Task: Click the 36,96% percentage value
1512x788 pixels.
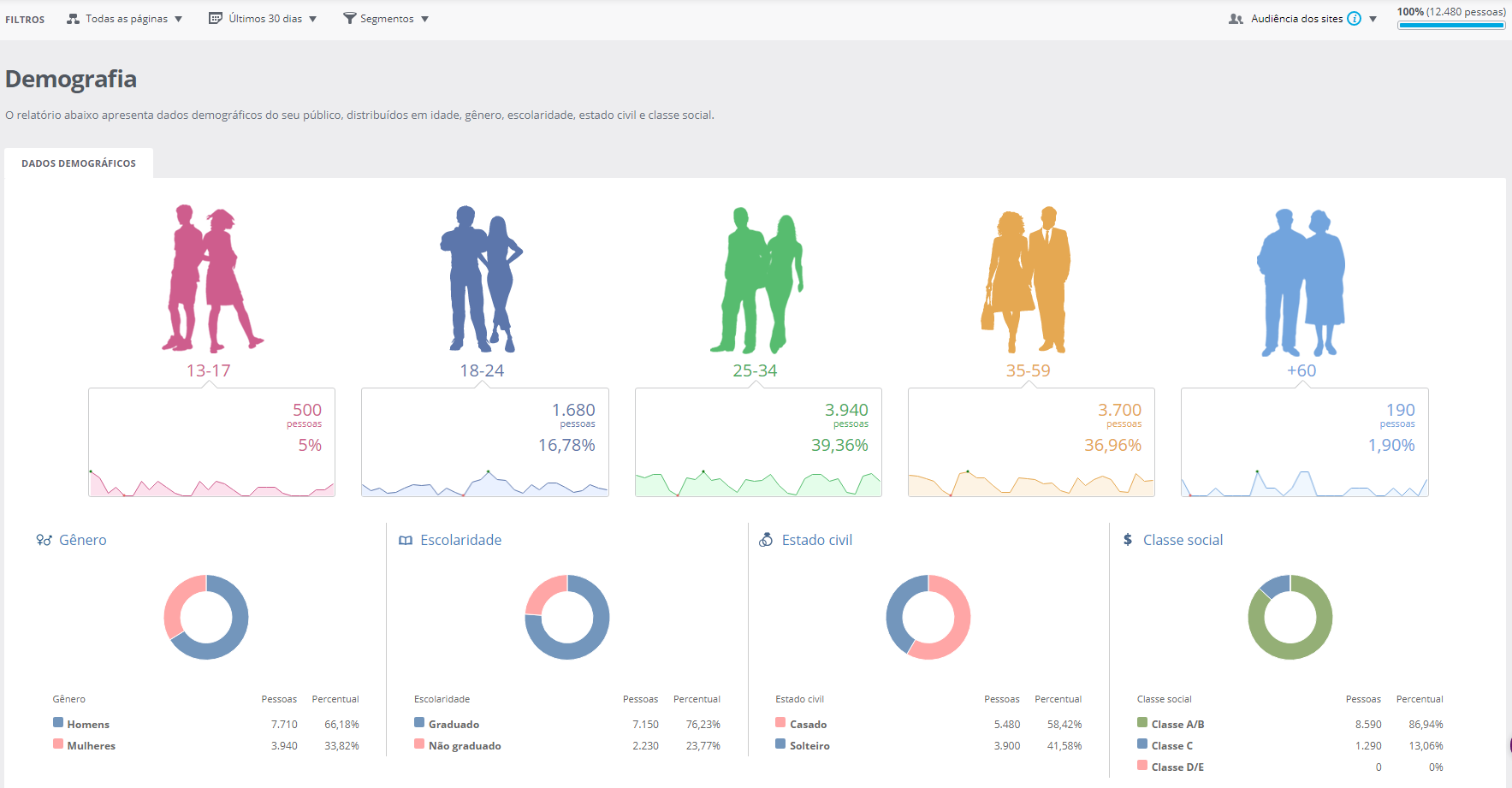Action: coord(1113,445)
